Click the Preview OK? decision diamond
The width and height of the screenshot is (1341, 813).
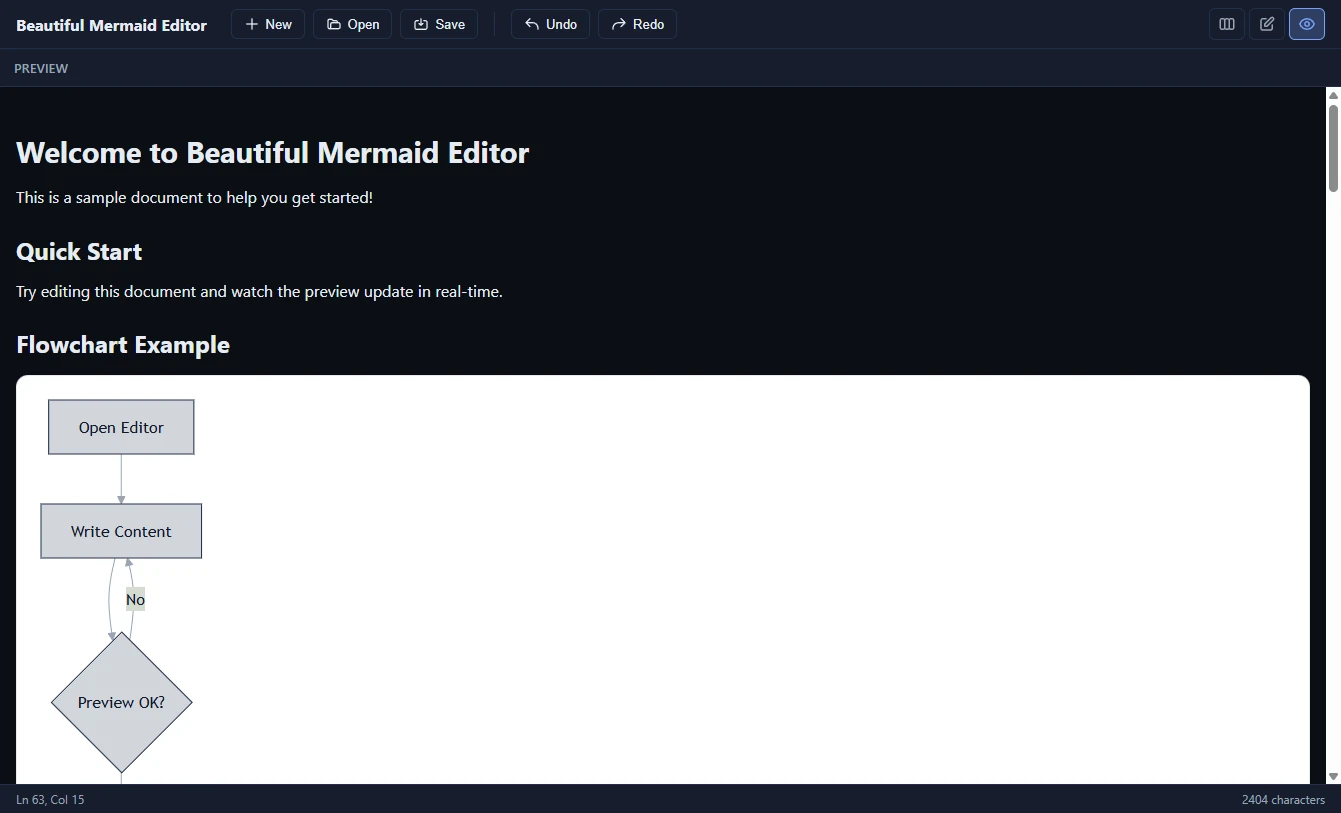[121, 702]
